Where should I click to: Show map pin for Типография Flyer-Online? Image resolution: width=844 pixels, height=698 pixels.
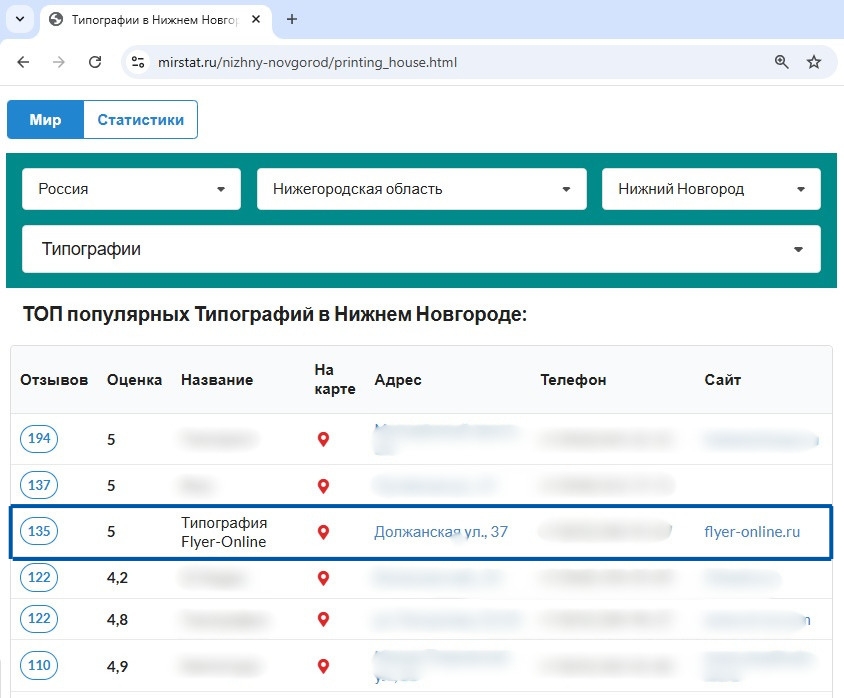[323, 532]
